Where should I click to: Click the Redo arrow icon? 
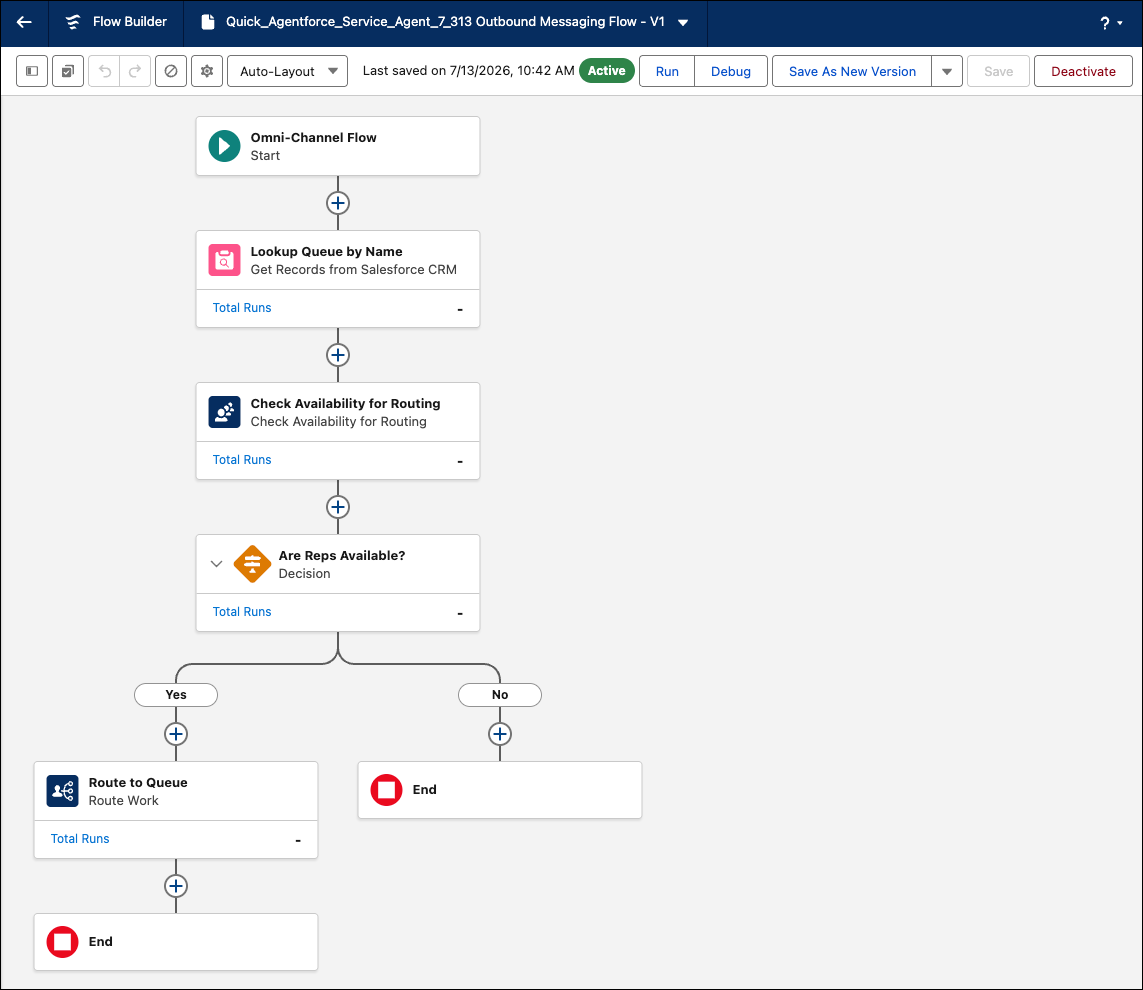(135, 71)
